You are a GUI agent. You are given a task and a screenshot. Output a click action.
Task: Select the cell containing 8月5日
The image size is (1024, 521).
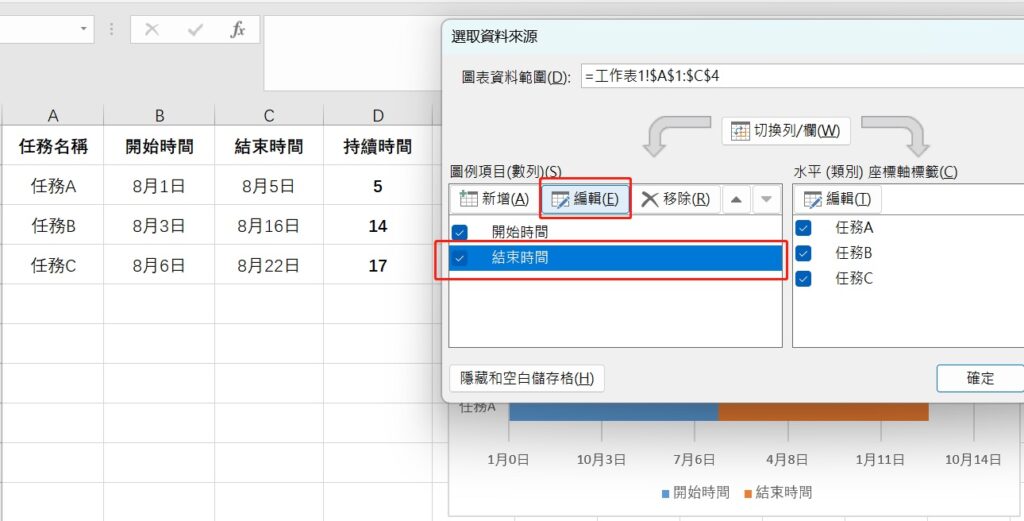(x=269, y=186)
